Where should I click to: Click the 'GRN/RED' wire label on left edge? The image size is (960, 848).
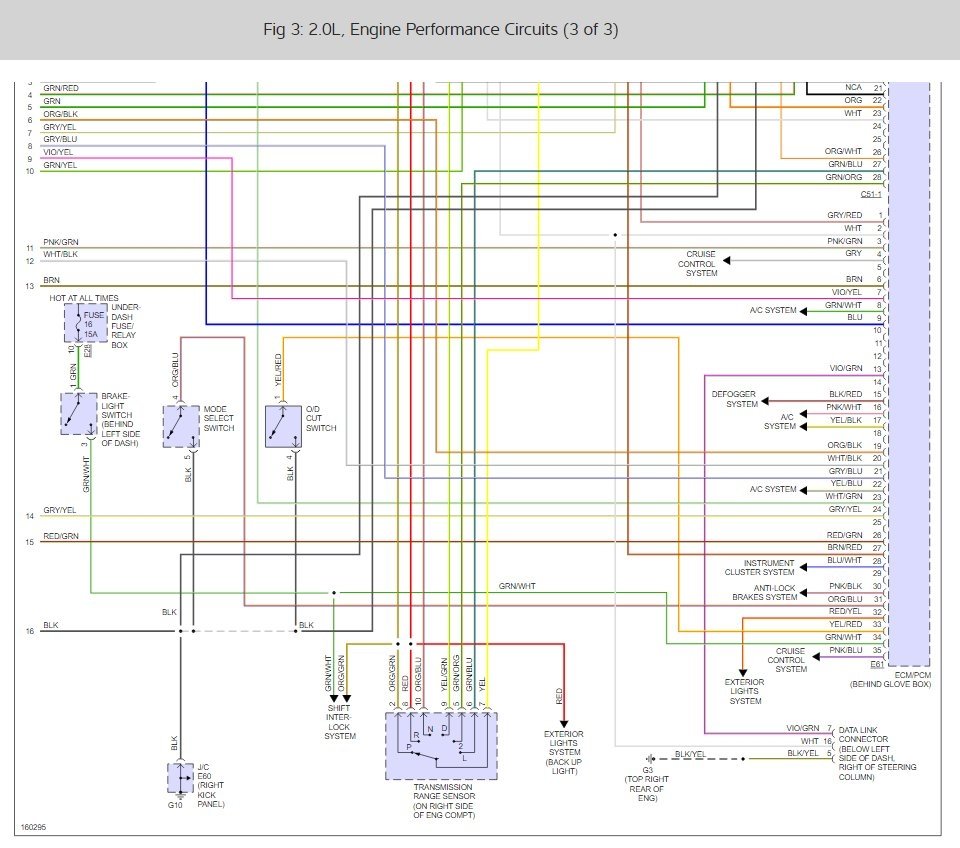pyautogui.click(x=61, y=88)
